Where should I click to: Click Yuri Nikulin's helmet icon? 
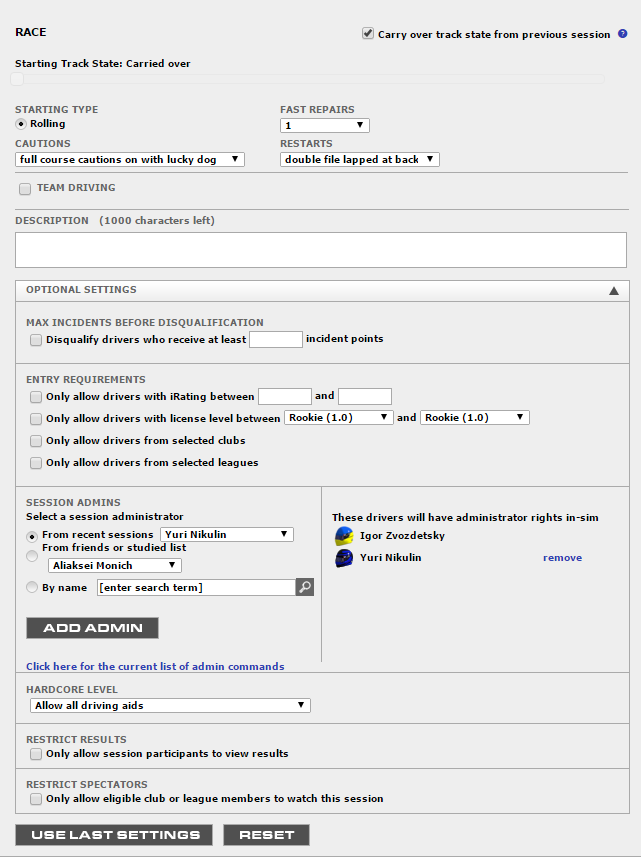pos(344,558)
